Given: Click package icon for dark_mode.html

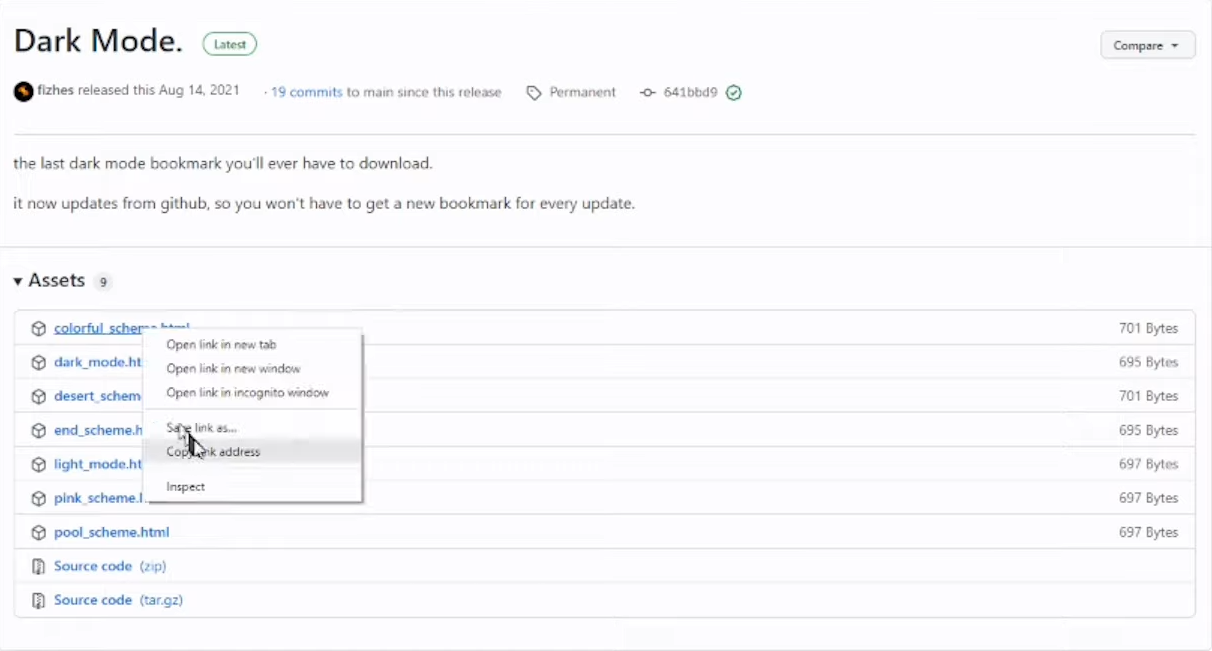Looking at the screenshot, I should coord(38,363).
